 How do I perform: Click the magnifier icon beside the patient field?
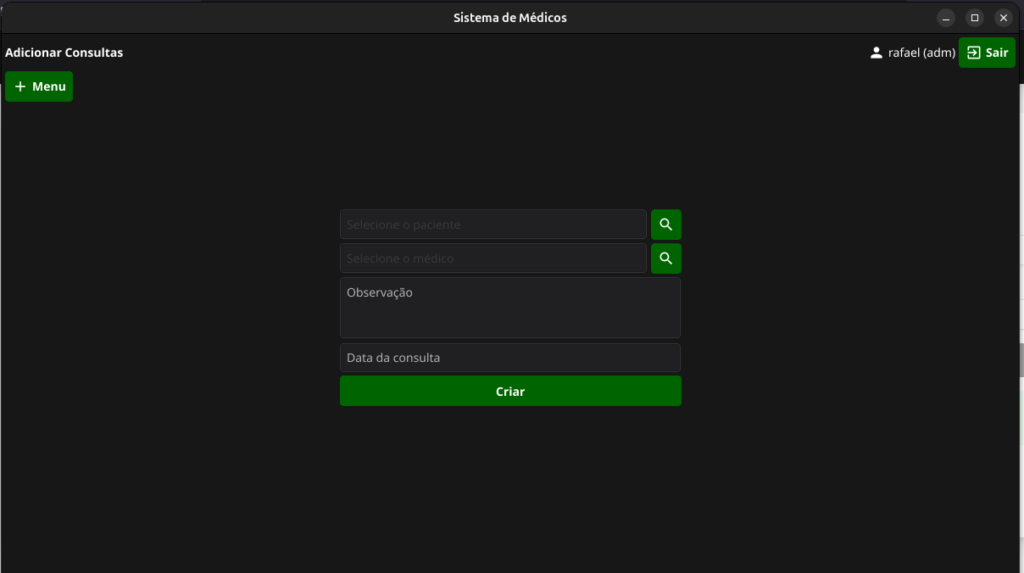pyautogui.click(x=665, y=225)
